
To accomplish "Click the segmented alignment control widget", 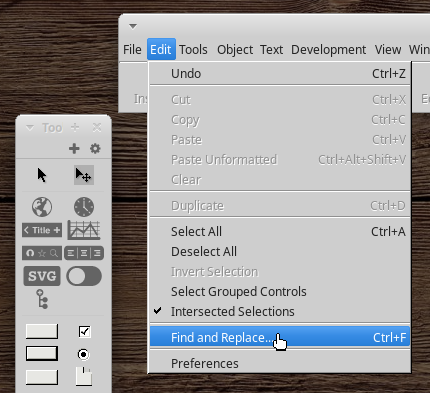I will [x=84, y=253].
